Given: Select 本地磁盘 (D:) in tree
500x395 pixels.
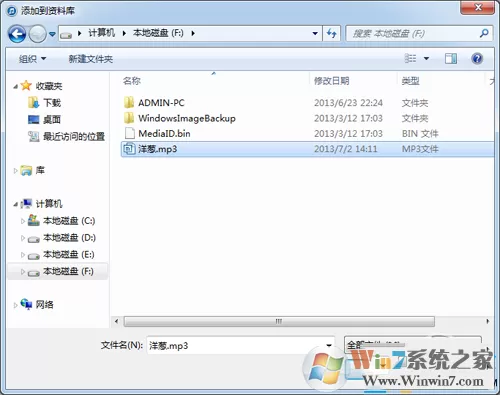Looking at the screenshot, I should pos(69,237).
